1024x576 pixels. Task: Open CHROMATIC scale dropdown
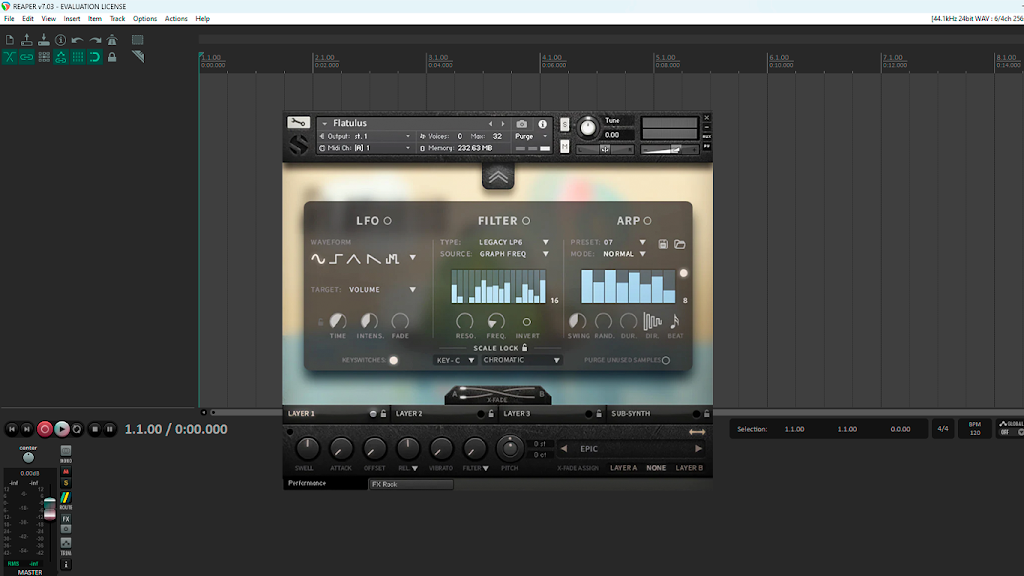point(521,360)
